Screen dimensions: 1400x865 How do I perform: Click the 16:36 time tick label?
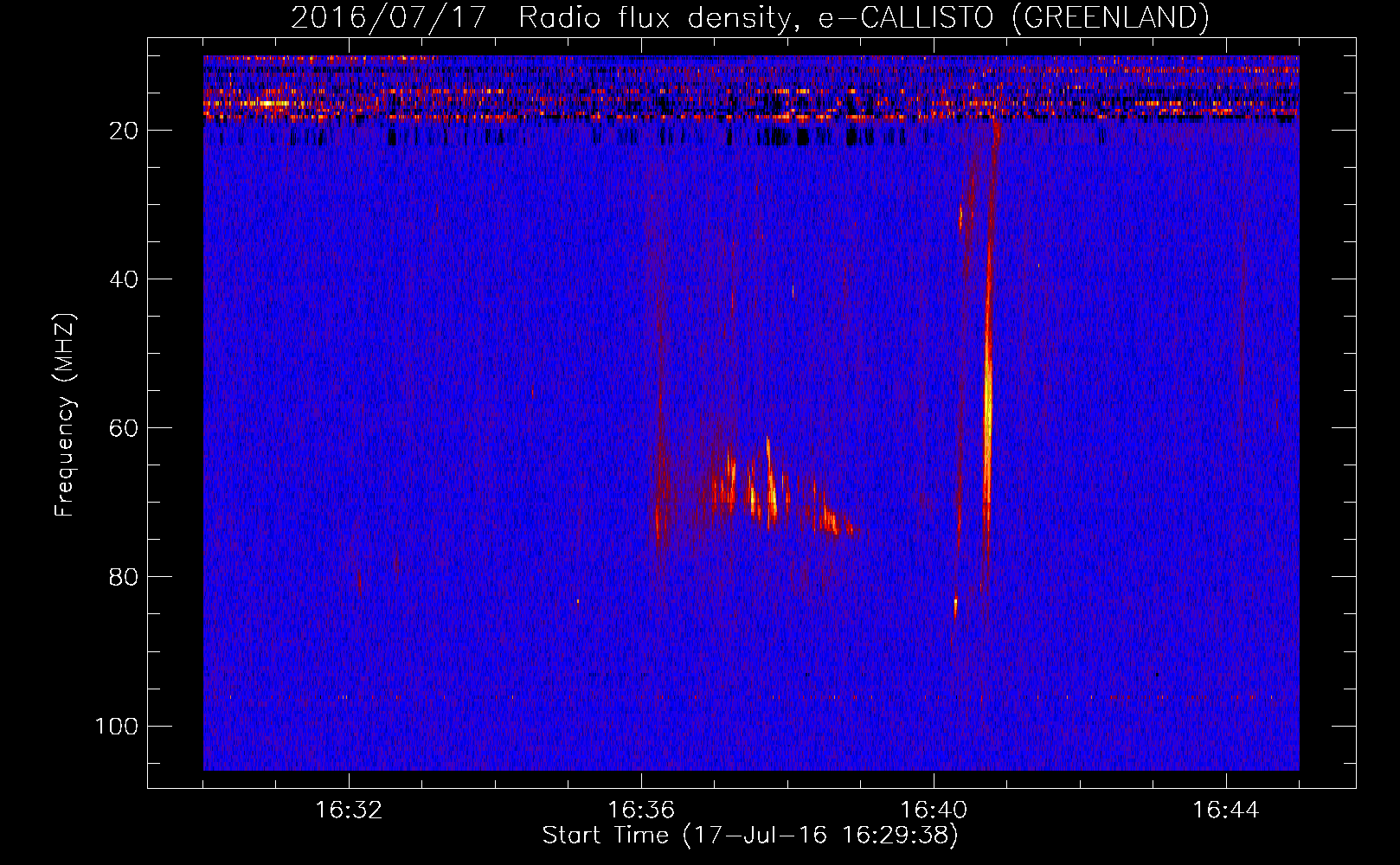tap(641, 811)
